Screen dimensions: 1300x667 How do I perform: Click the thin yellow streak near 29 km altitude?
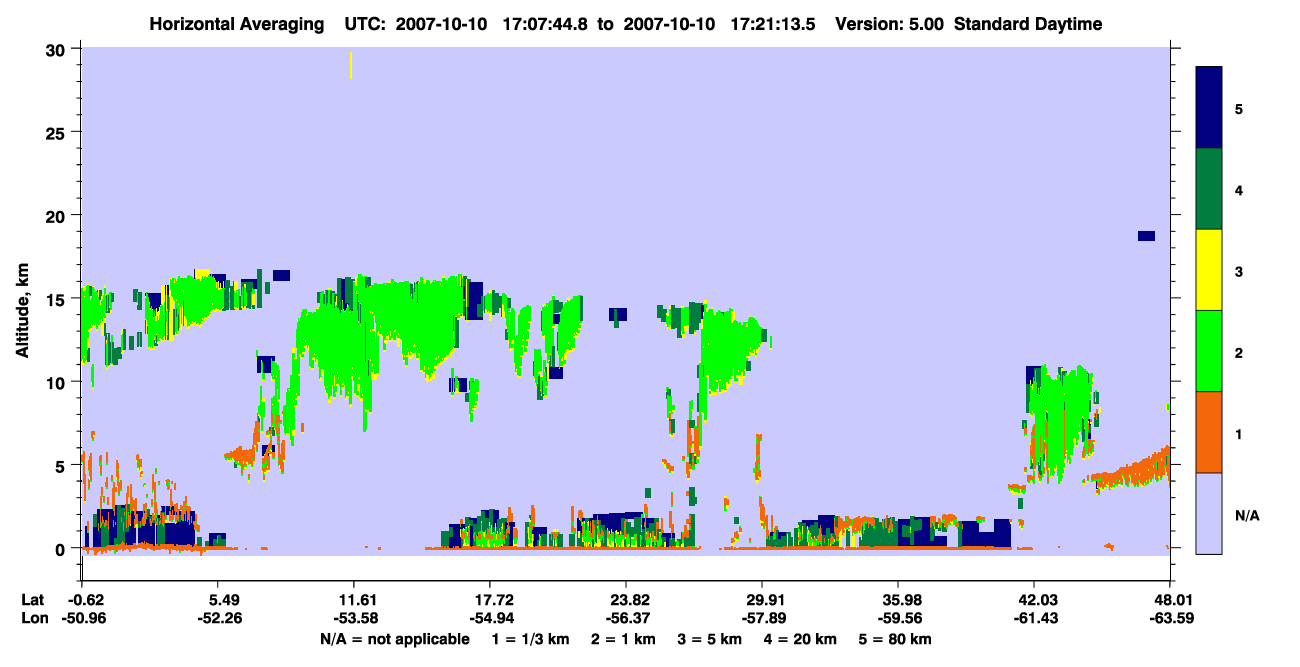click(350, 65)
